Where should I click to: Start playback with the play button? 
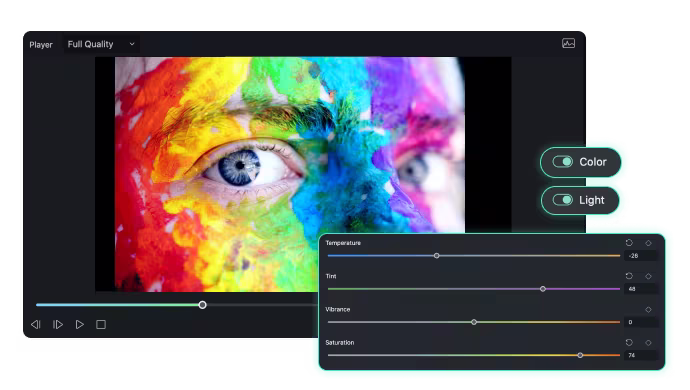[x=80, y=324]
